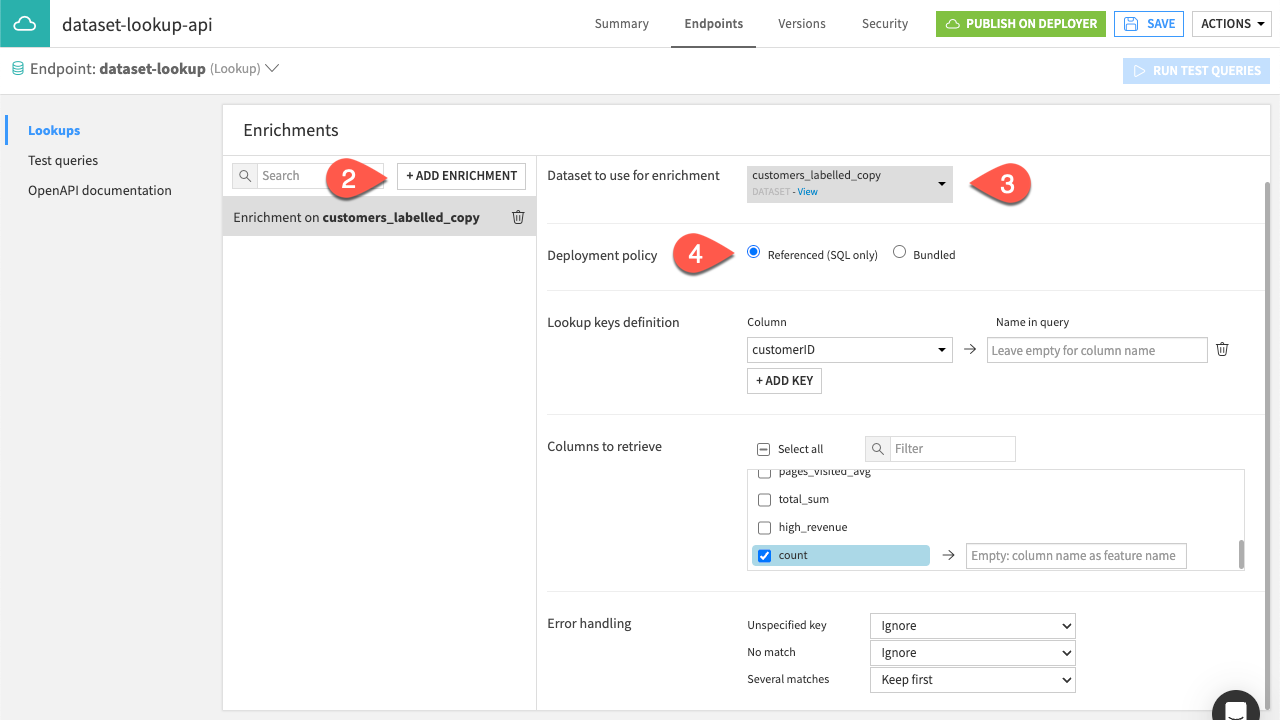Click the View link under the dataset dropdown
Image resolution: width=1280 pixels, height=720 pixels.
(807, 191)
